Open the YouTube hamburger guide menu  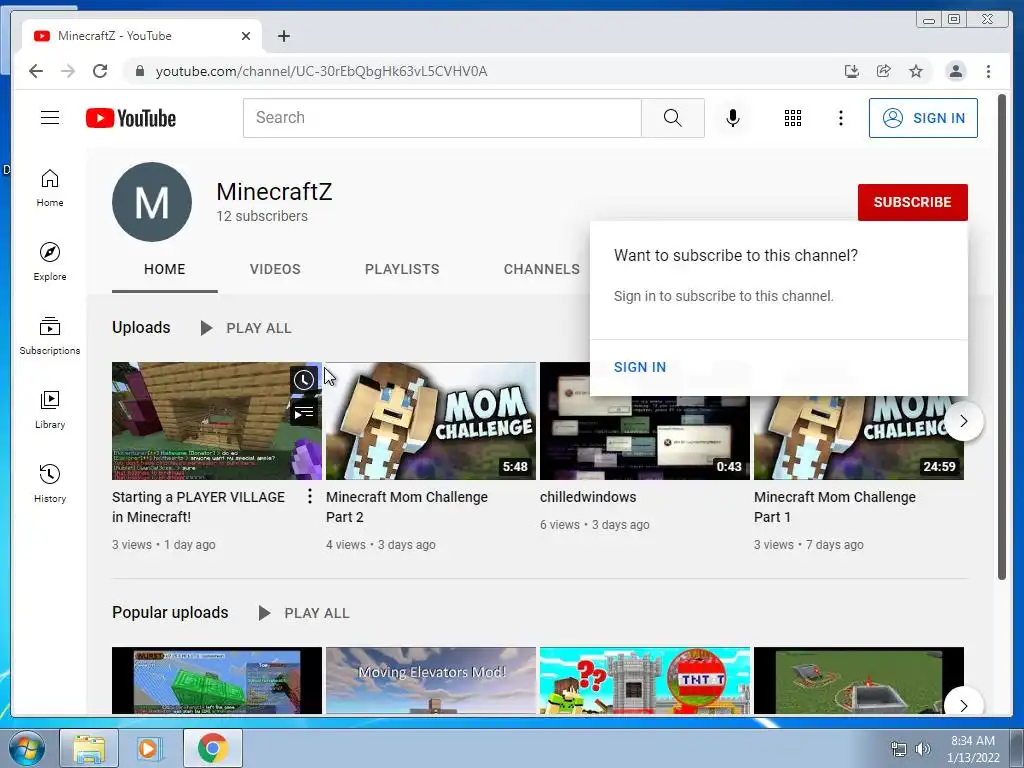tap(50, 118)
